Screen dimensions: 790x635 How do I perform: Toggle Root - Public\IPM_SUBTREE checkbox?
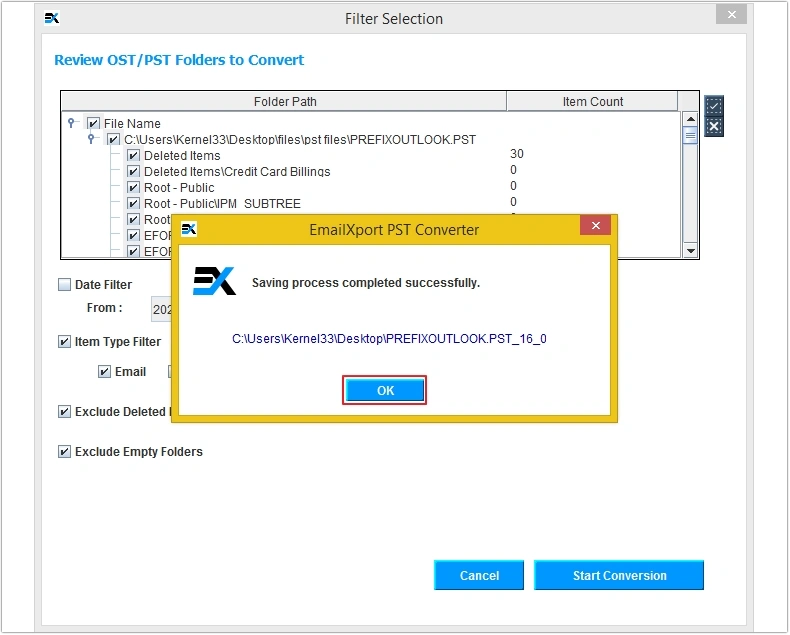click(133, 204)
